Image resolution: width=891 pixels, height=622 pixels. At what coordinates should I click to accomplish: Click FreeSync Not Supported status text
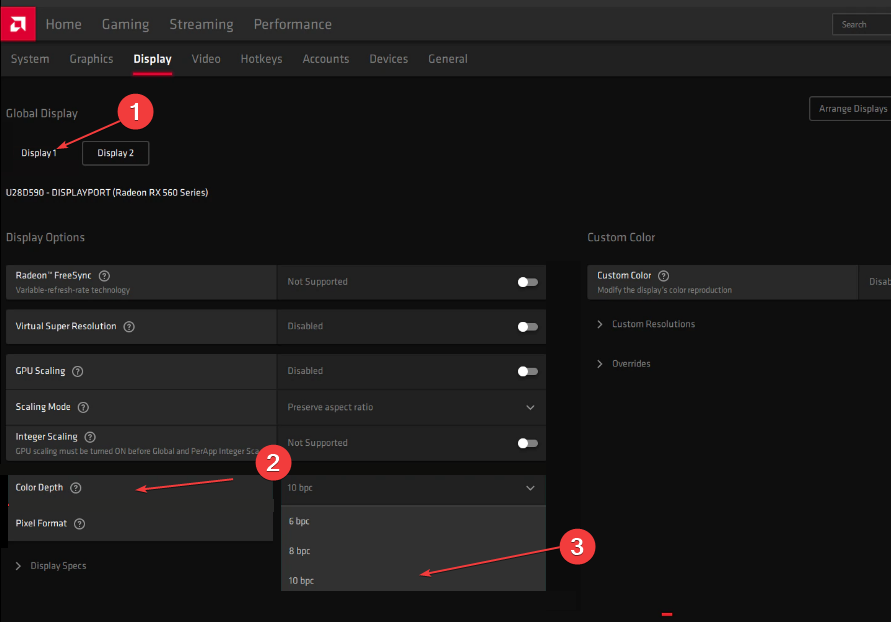coord(317,282)
